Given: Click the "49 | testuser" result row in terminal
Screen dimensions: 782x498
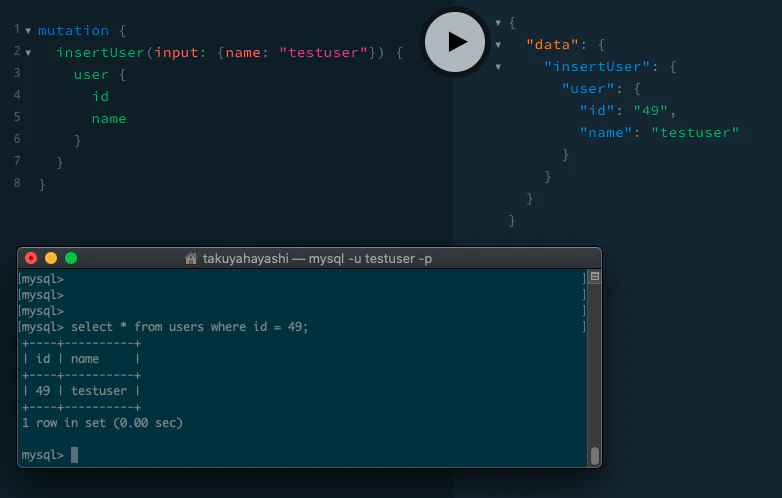Looking at the screenshot, I should point(81,391).
